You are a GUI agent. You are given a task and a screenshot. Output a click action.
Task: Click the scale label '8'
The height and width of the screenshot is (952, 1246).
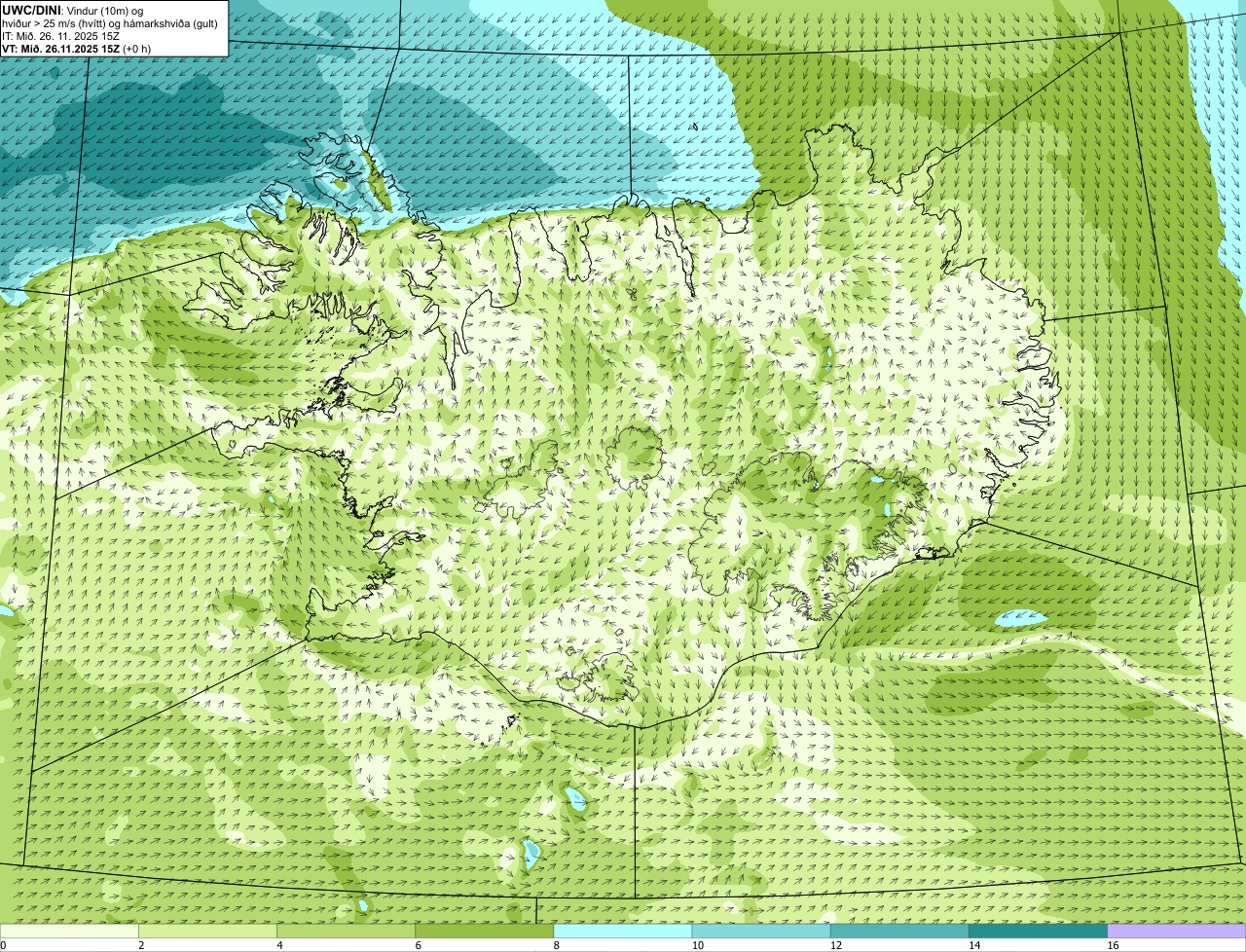557,945
